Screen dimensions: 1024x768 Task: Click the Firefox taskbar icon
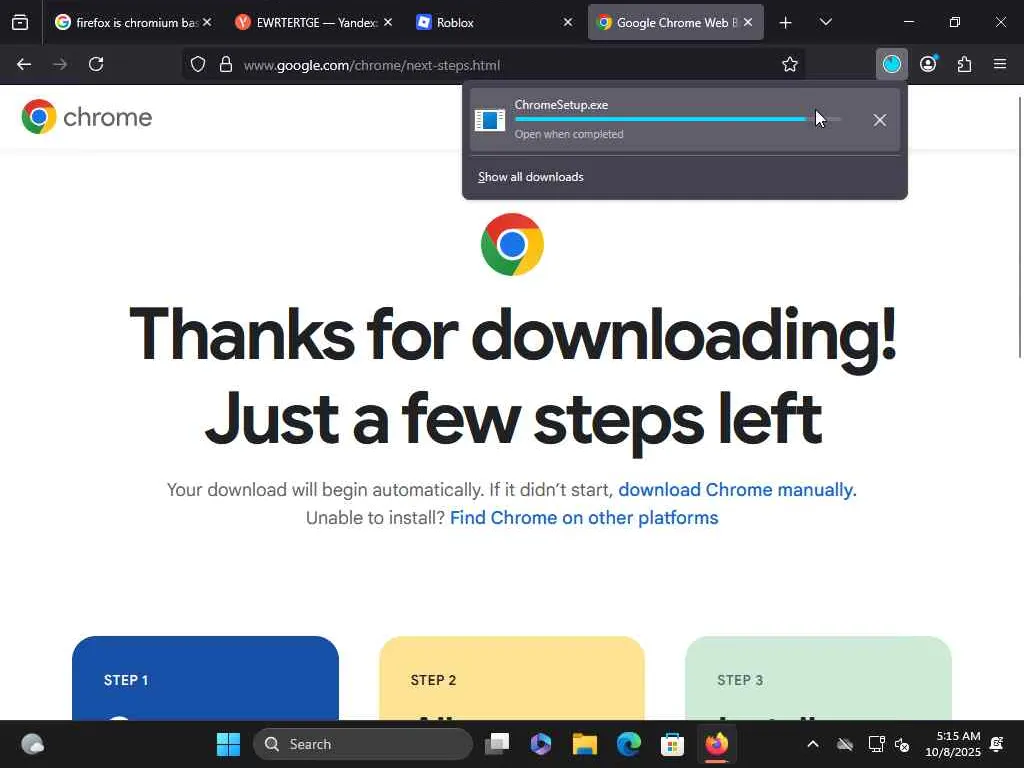716,744
